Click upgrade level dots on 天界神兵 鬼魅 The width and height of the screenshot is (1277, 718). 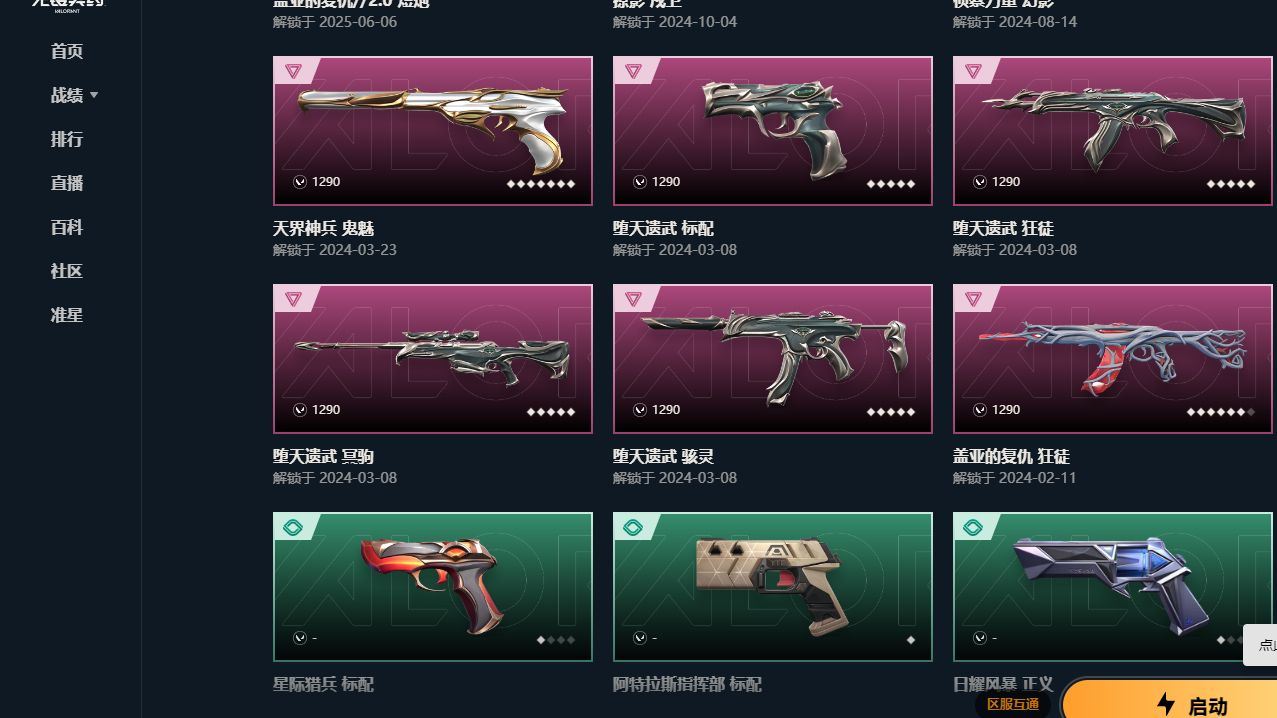point(541,184)
